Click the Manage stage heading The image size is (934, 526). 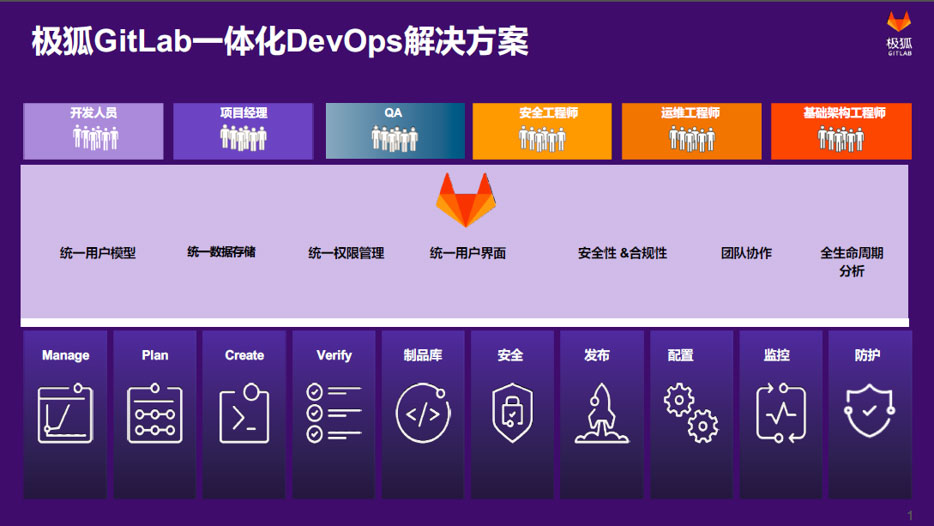[x=66, y=356]
